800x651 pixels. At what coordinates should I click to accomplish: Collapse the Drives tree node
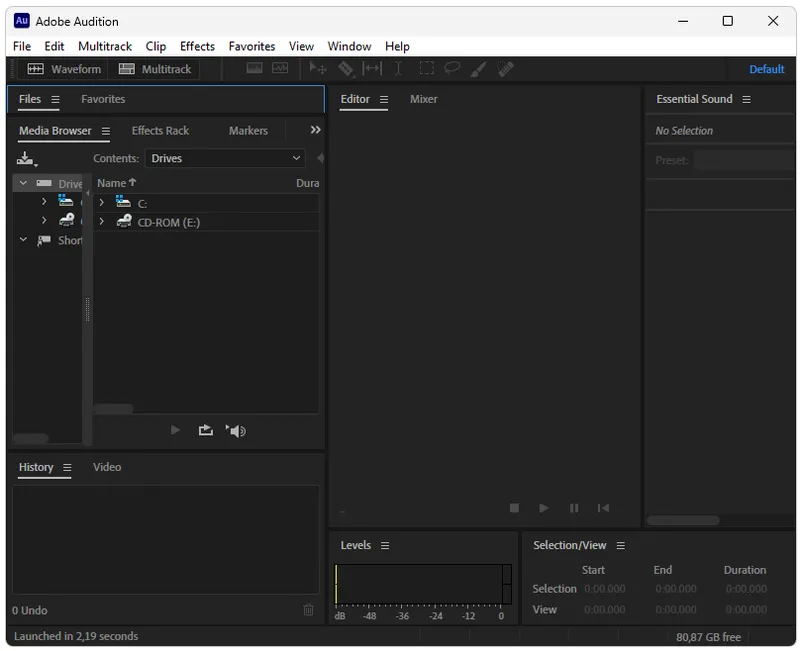coord(23,183)
